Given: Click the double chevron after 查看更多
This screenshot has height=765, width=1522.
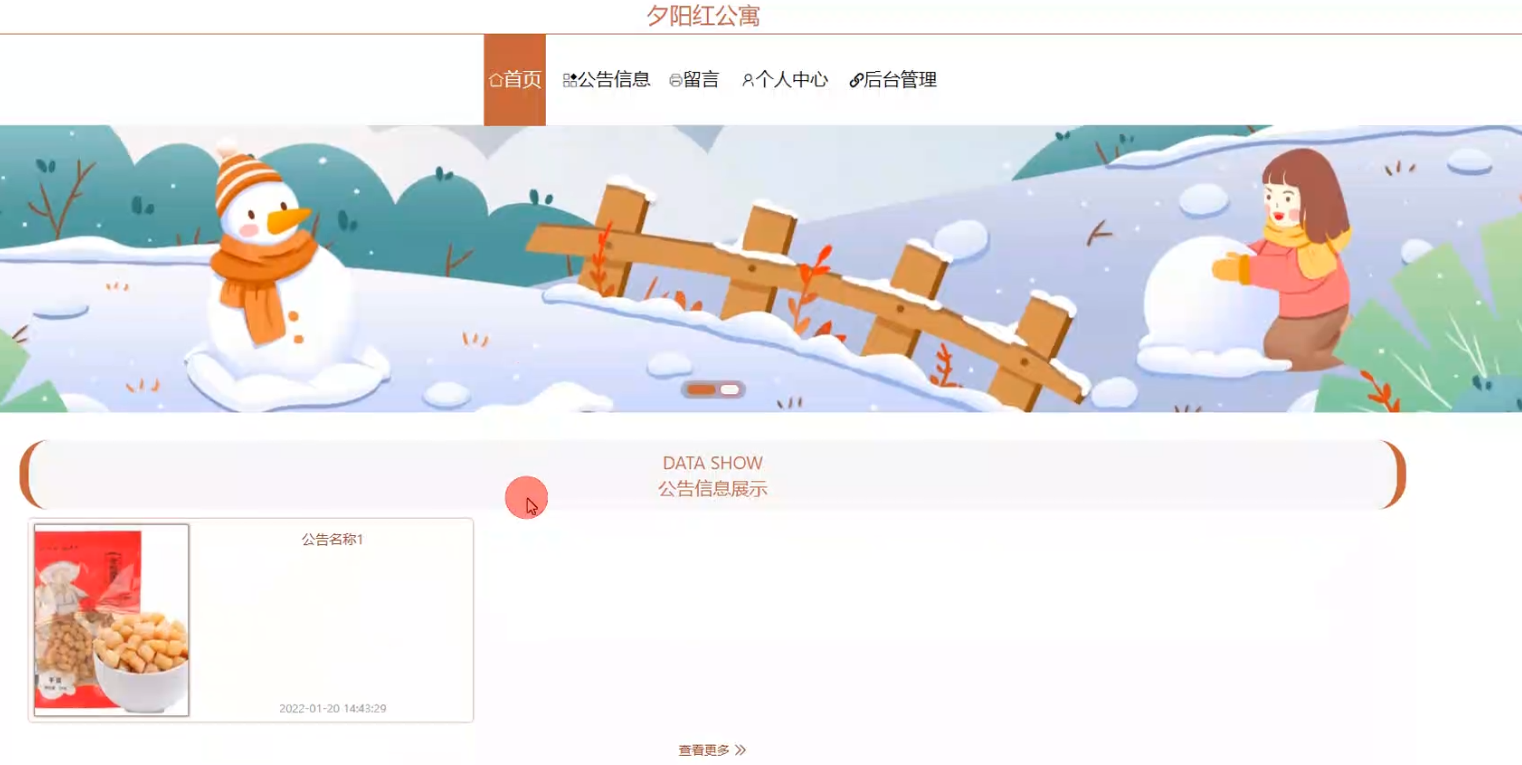Looking at the screenshot, I should tap(740, 750).
